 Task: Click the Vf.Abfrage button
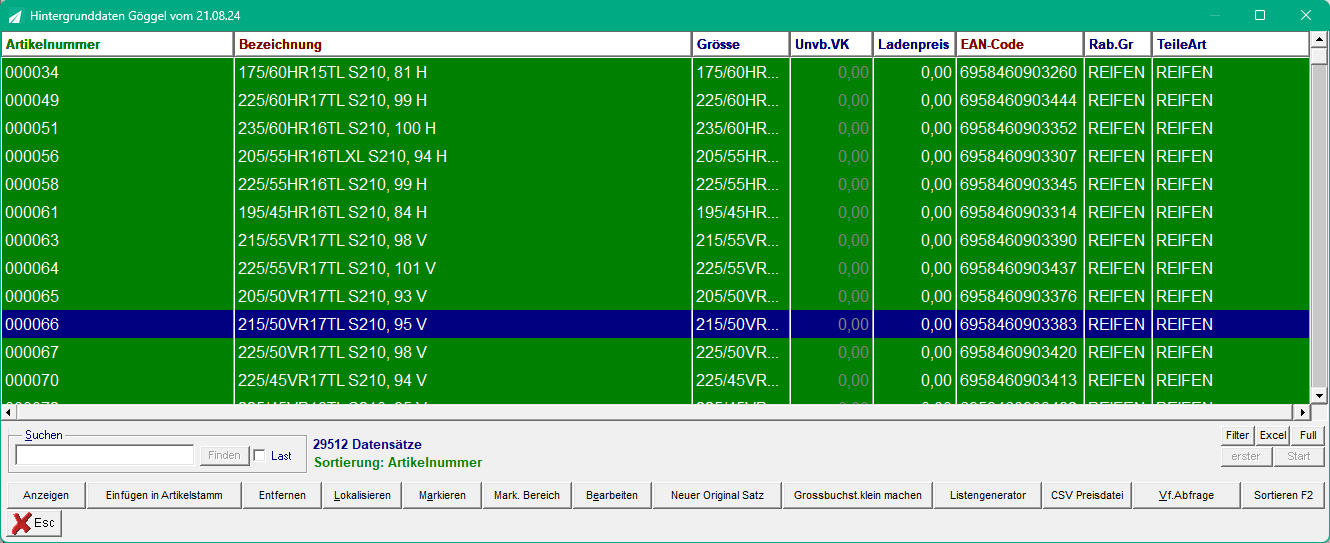click(1186, 495)
